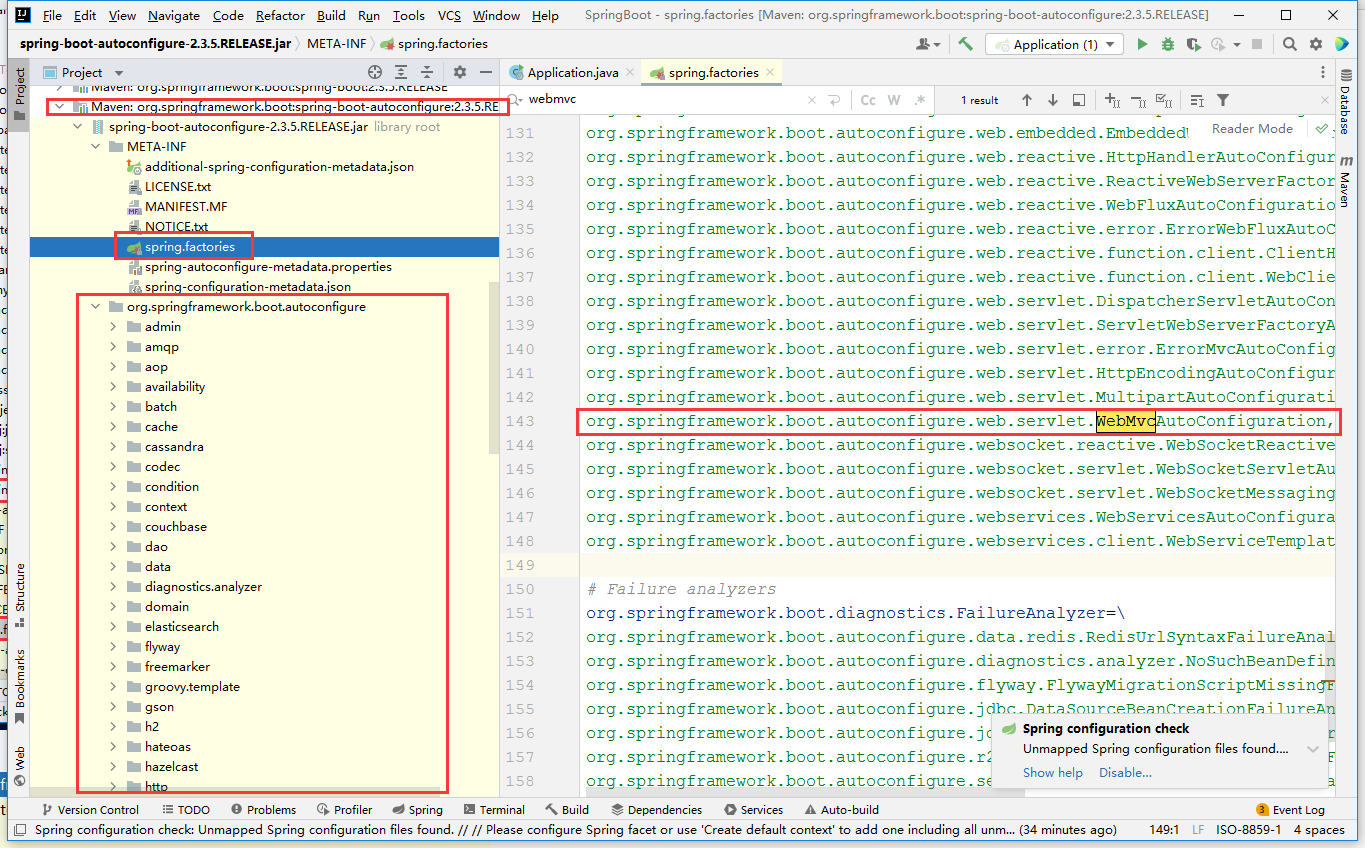Open the Dependencies tool window
The height and width of the screenshot is (848, 1365).
(656, 810)
